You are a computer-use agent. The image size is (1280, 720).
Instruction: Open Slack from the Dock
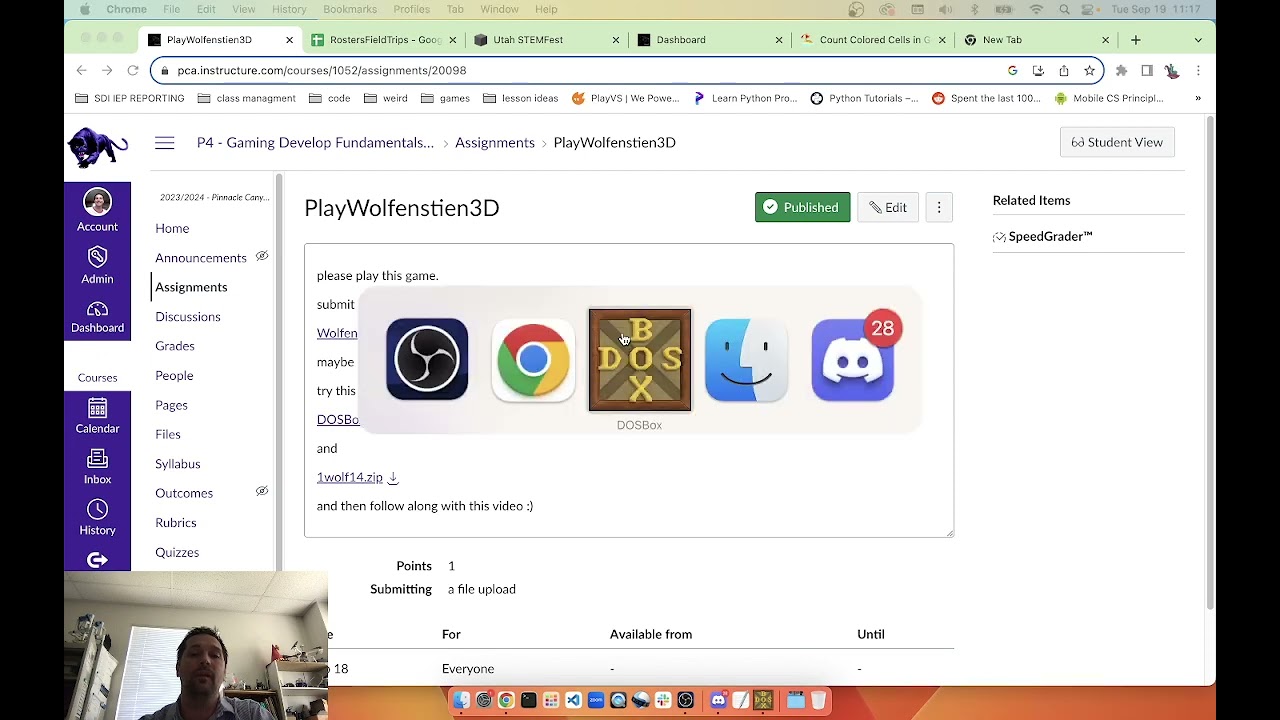point(663,701)
